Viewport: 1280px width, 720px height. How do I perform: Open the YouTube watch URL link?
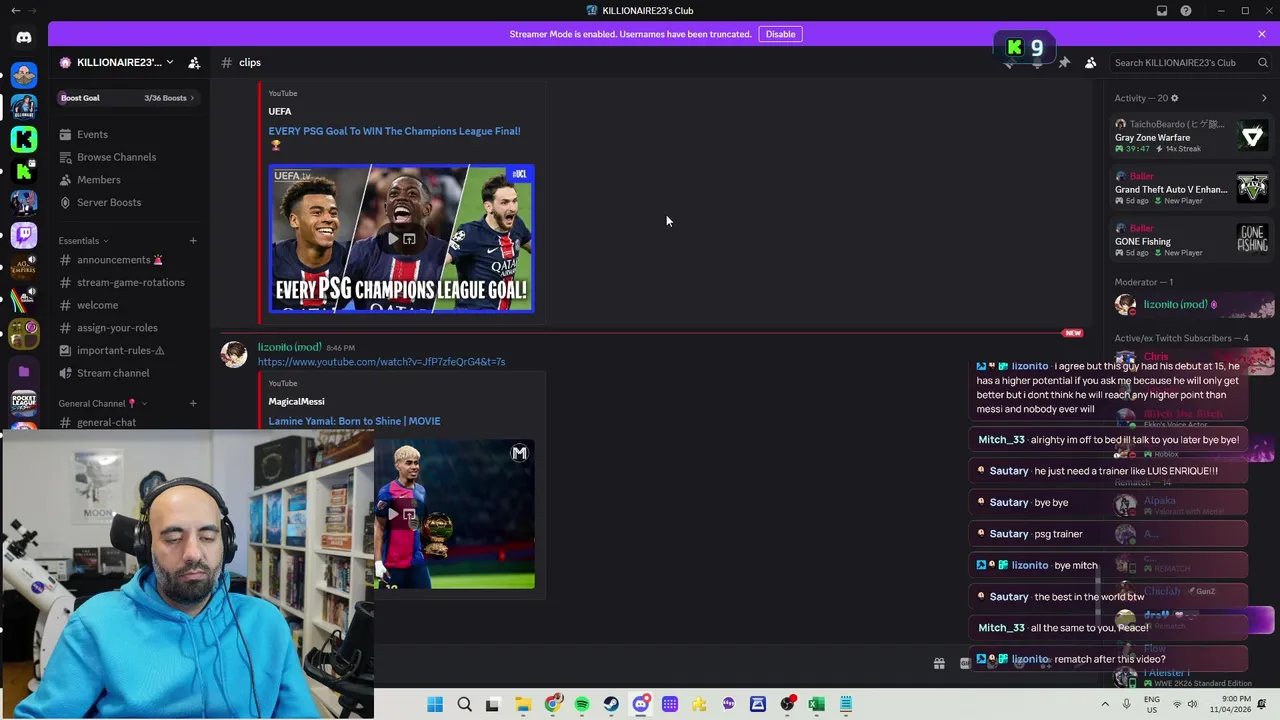click(x=381, y=362)
